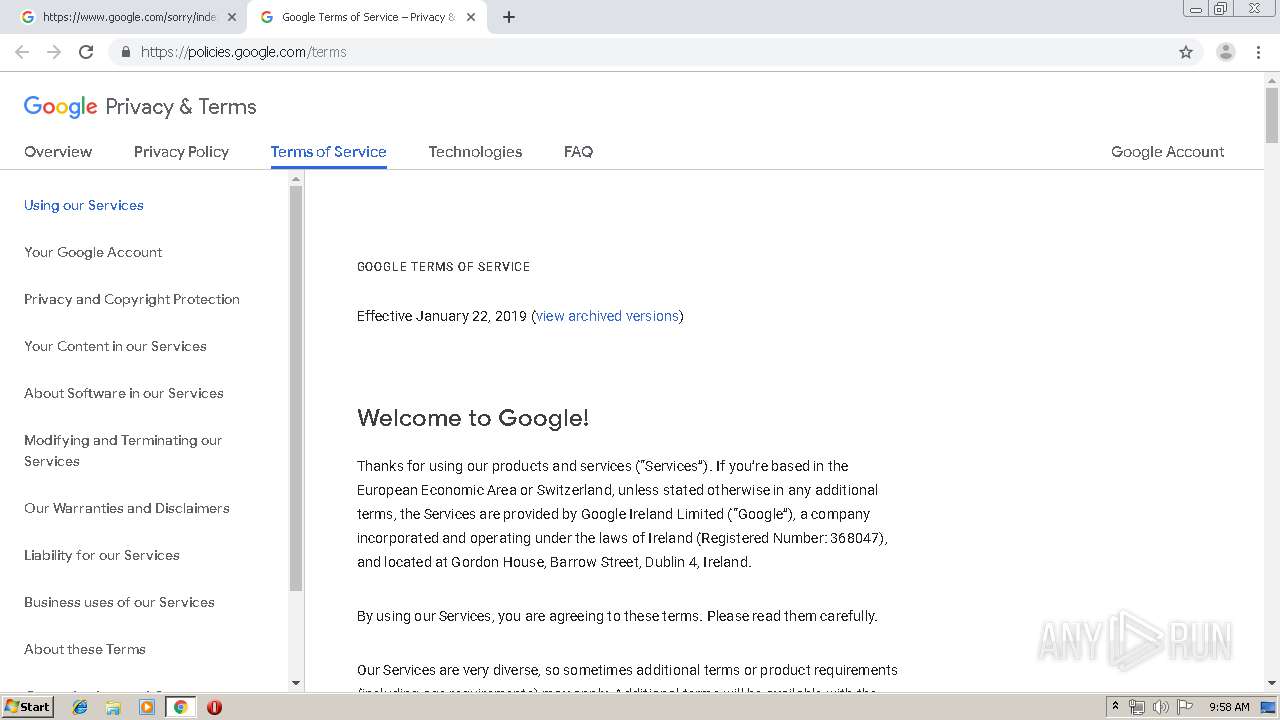Viewport: 1280px width, 720px height.
Task: Open Liability for our Services section
Action: click(102, 555)
